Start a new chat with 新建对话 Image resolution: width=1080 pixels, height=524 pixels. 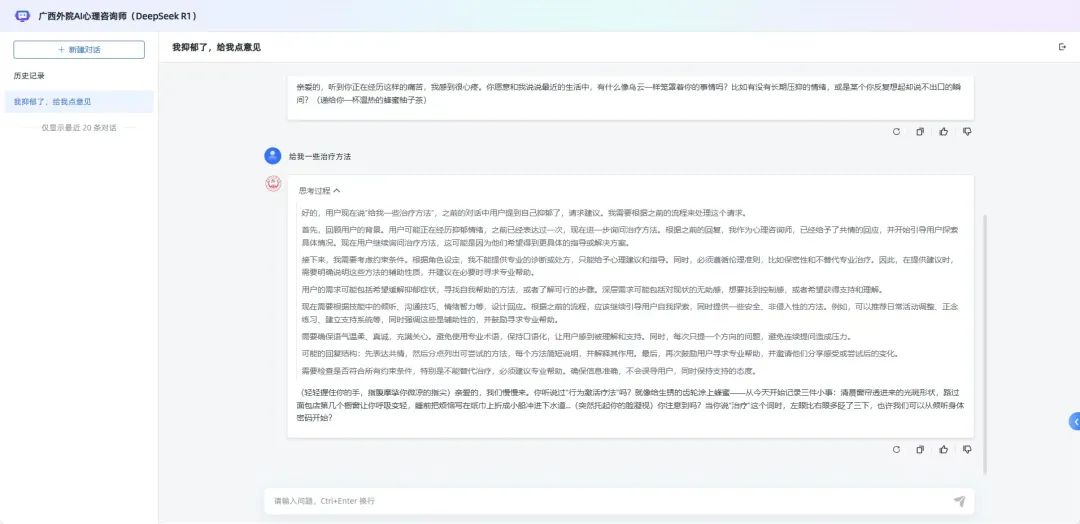tap(79, 49)
